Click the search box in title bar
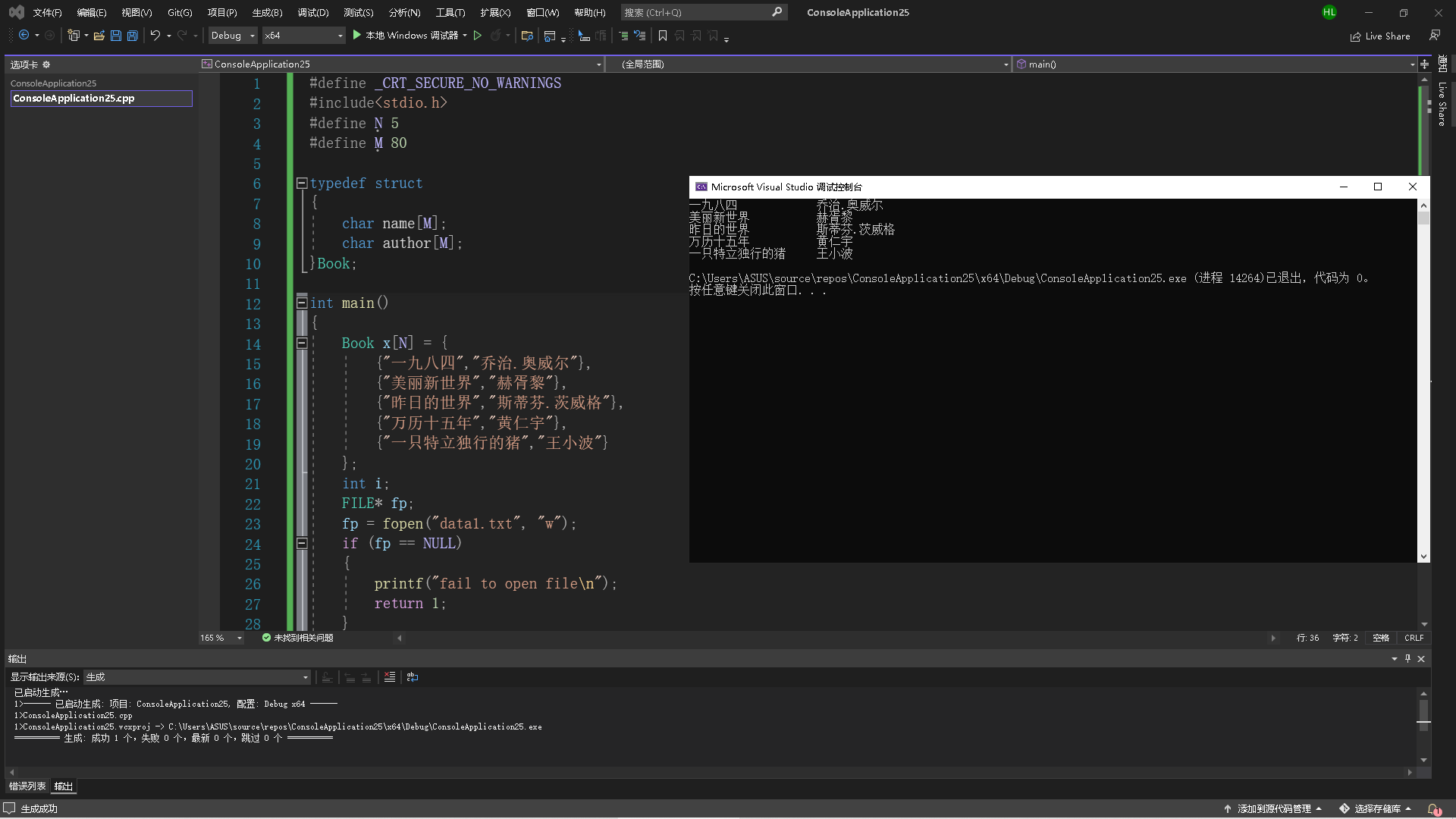Viewport: 1456px width, 819px height. (x=698, y=12)
